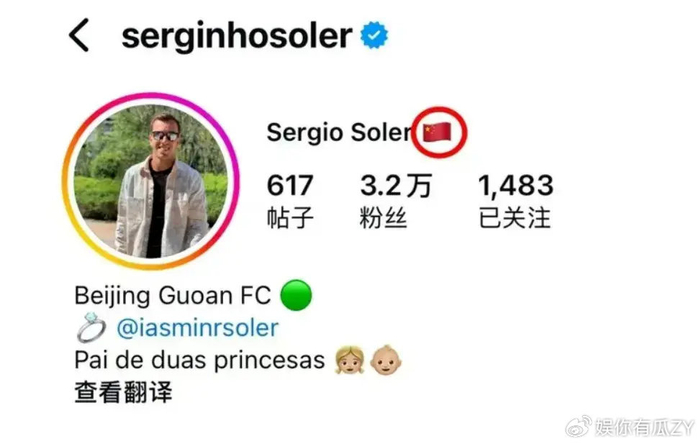Click the serginhosoler username title
This screenshot has height=444, width=700.
coord(237,37)
